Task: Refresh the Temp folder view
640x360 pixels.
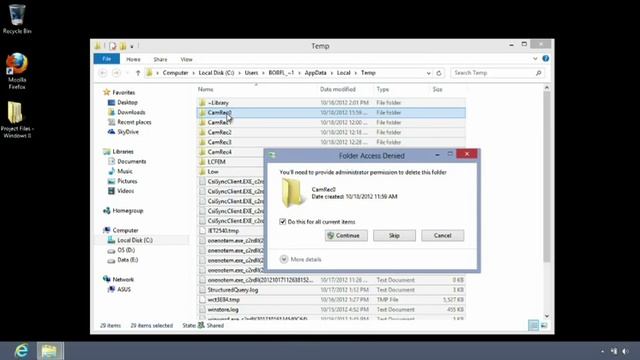Action: pyautogui.click(x=439, y=73)
